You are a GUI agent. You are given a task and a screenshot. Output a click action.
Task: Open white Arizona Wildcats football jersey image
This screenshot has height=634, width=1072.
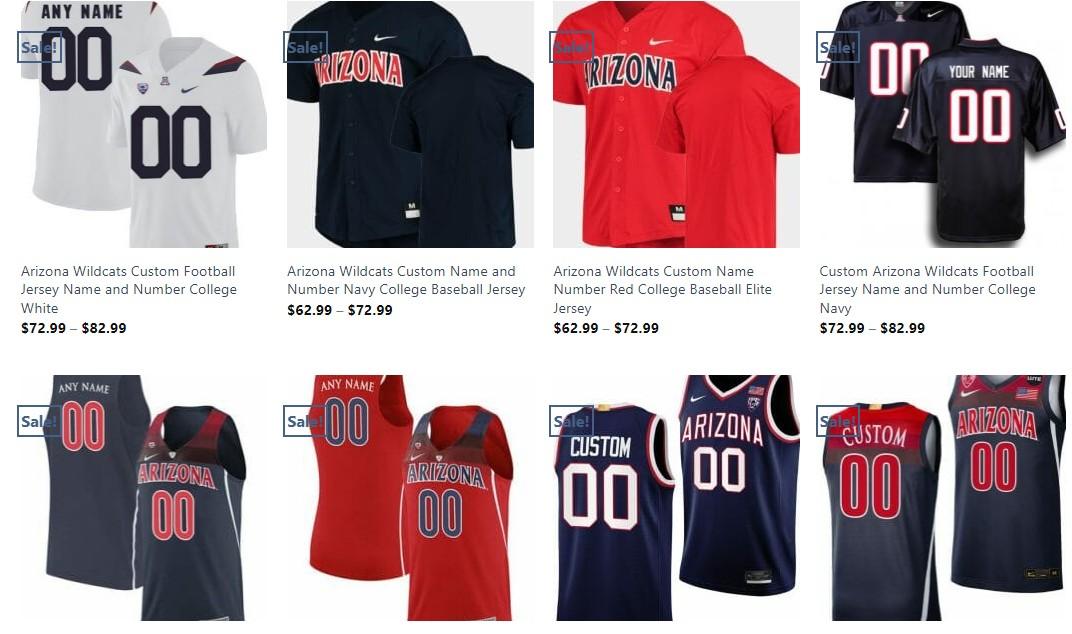(x=144, y=124)
